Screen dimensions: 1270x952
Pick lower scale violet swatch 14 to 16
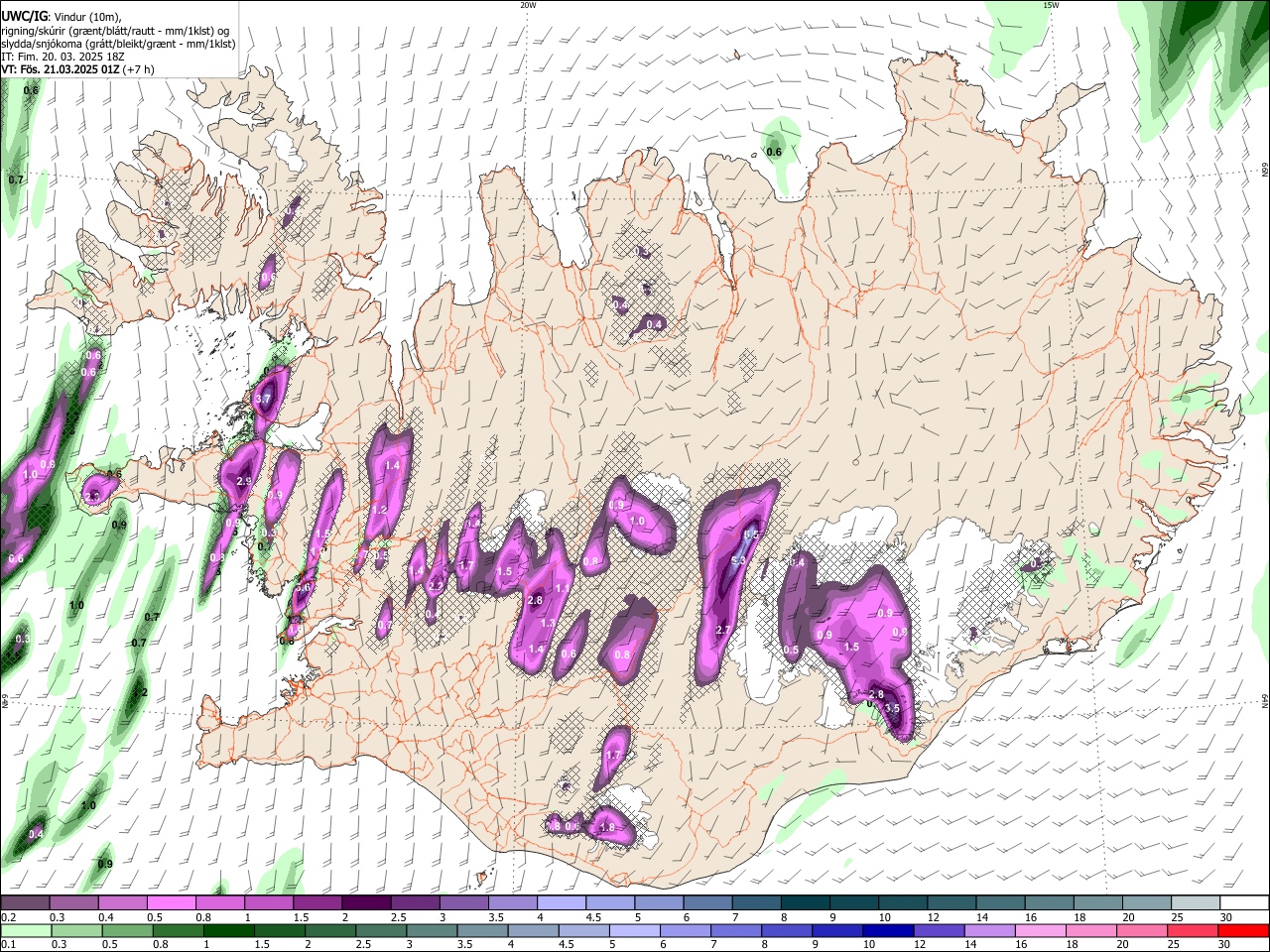pyautogui.click(x=991, y=930)
